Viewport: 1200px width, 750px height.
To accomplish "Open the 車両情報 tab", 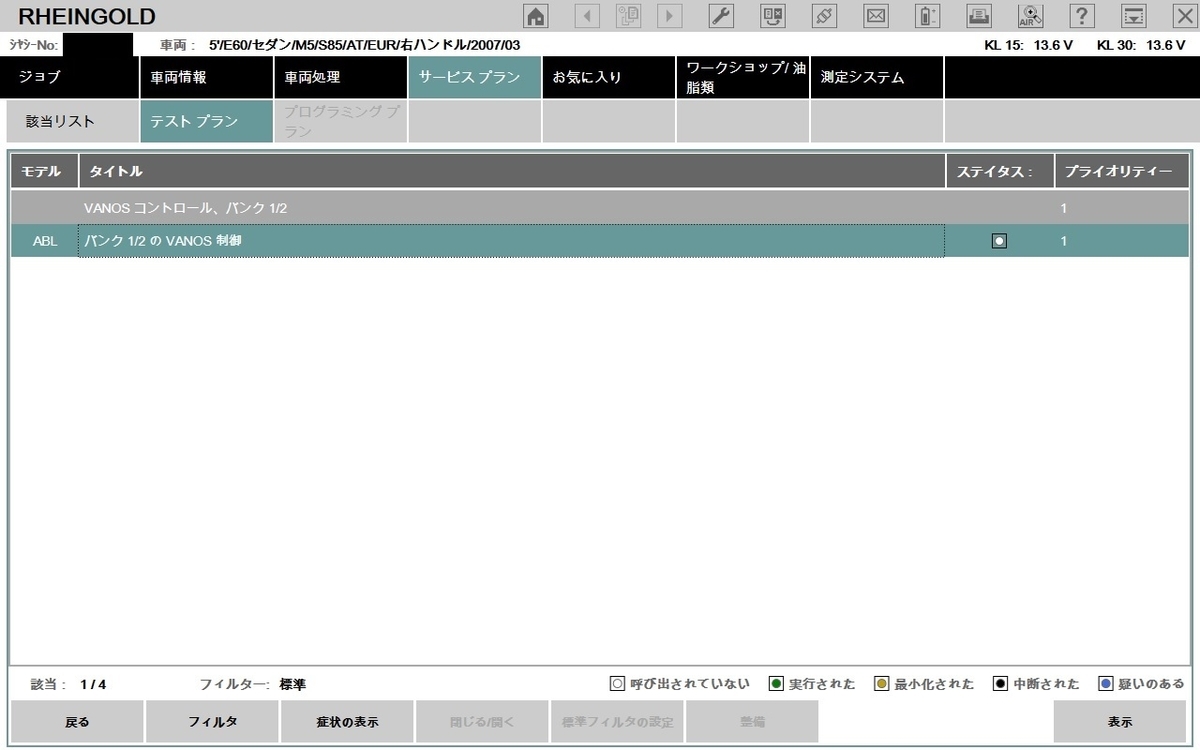I will coord(206,77).
